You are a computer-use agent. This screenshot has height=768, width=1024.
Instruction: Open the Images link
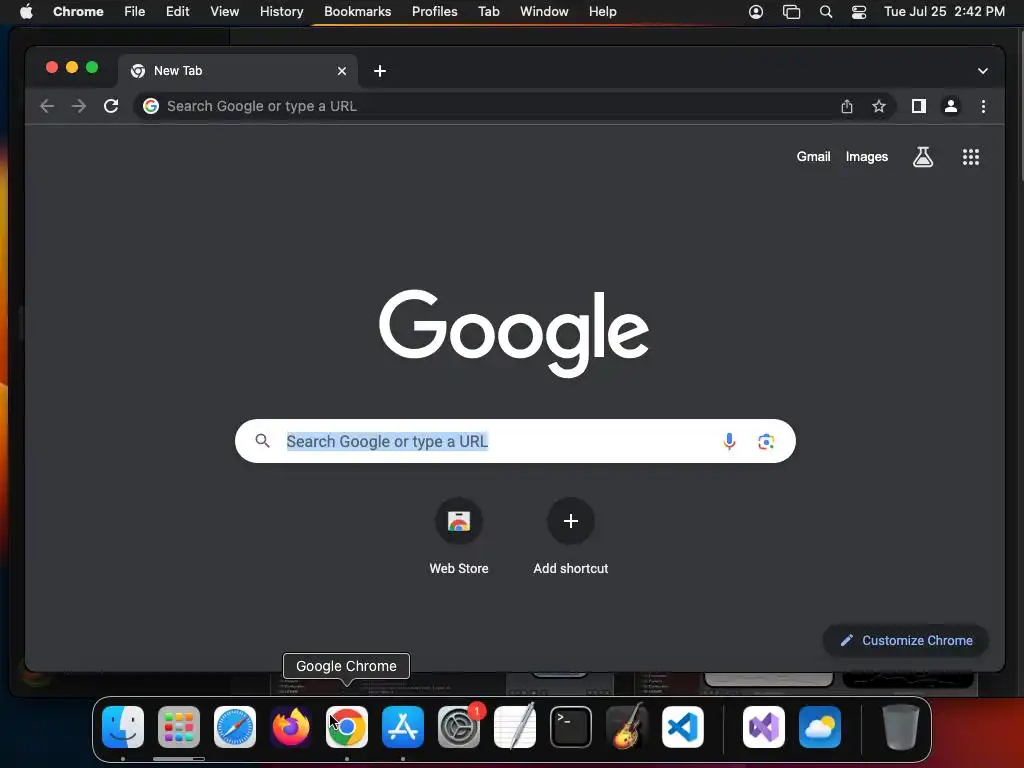pos(867,157)
